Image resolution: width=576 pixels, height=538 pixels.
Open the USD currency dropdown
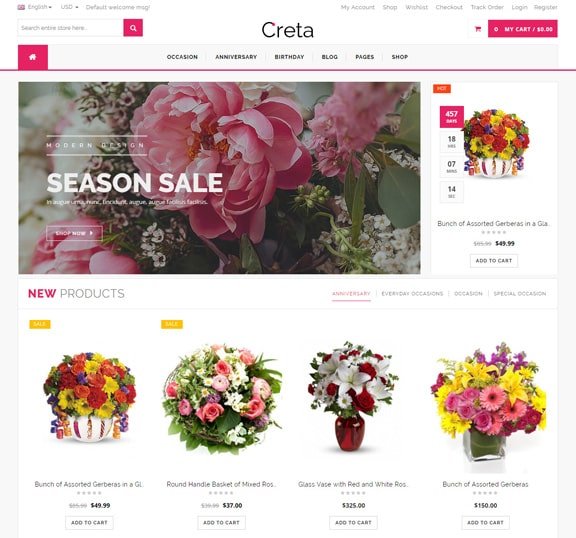click(x=69, y=7)
